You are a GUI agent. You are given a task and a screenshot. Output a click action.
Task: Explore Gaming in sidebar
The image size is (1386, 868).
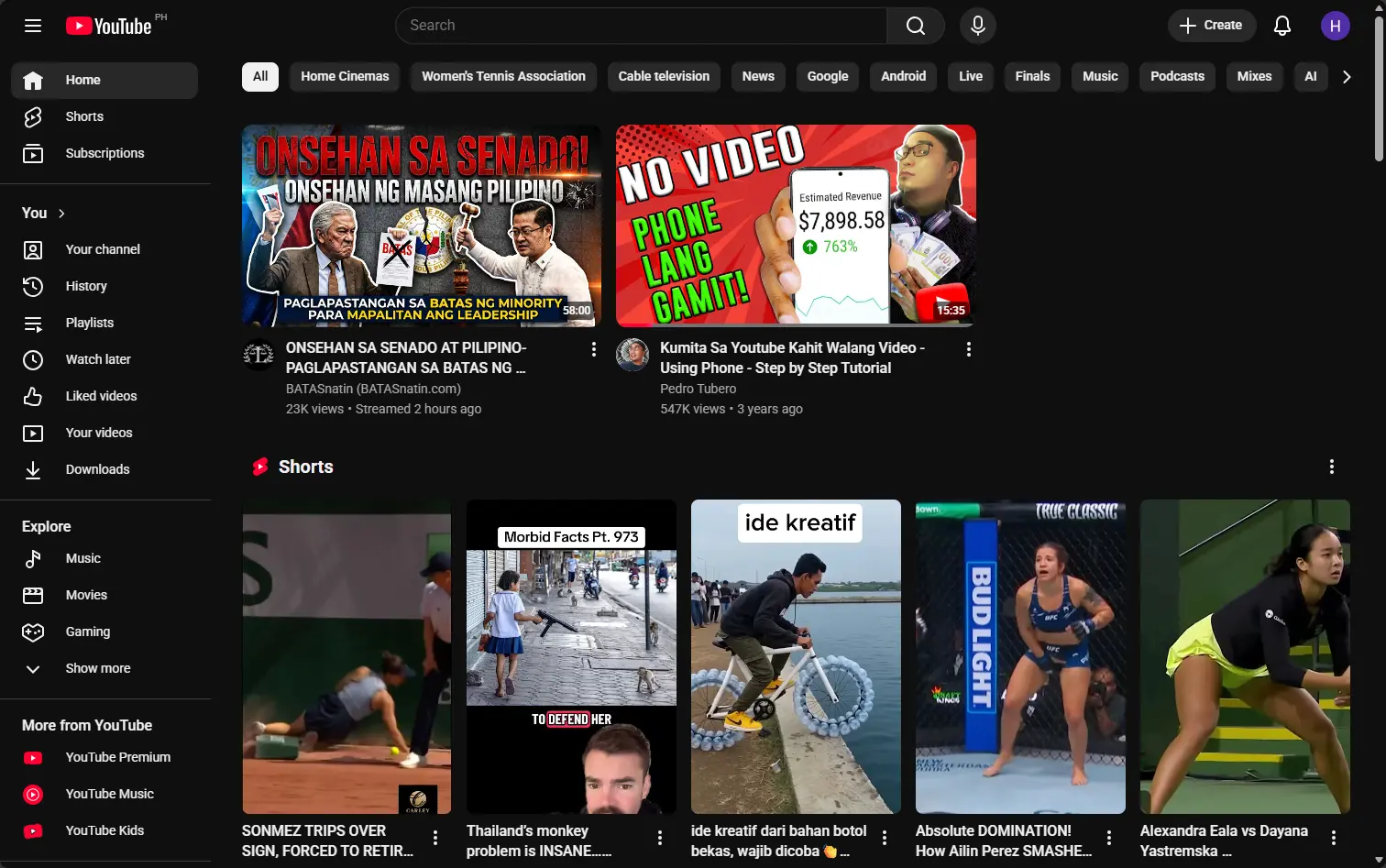coord(104,632)
